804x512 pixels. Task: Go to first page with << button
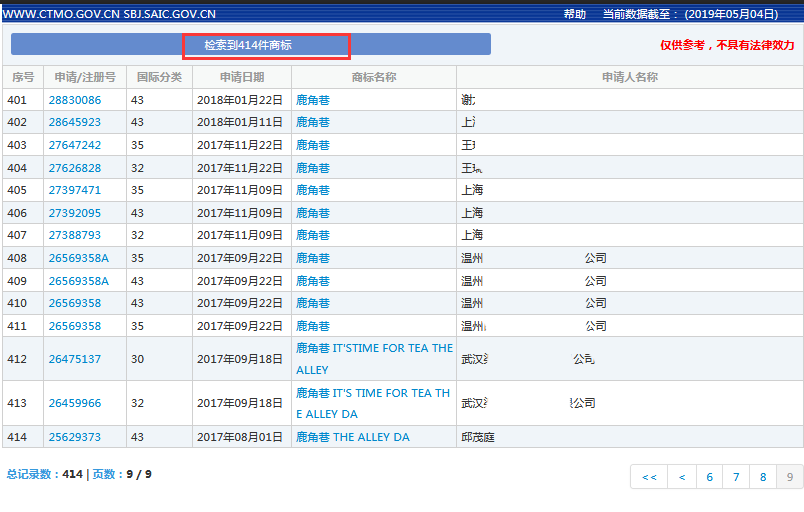click(x=649, y=477)
